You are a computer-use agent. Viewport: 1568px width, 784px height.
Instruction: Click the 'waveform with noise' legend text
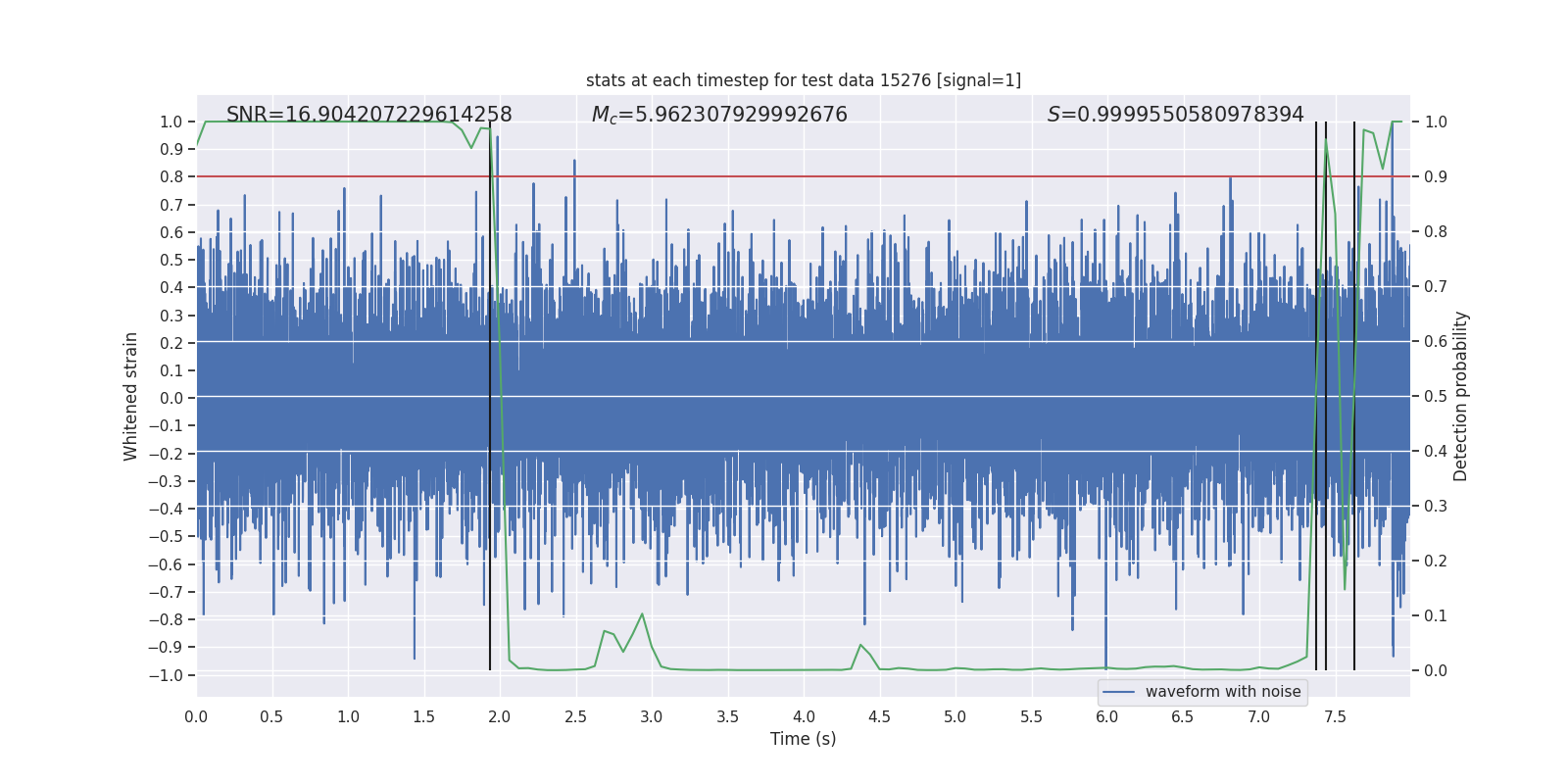point(1222,692)
